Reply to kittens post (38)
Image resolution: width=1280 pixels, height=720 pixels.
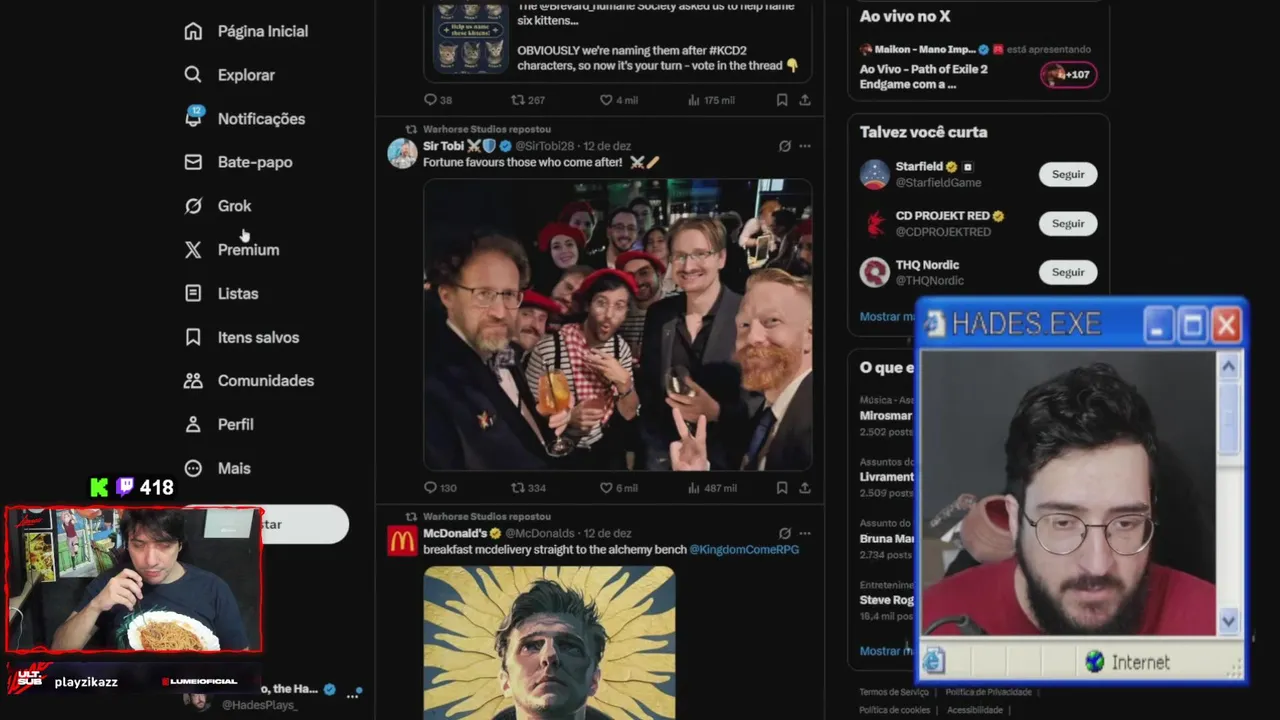438,100
